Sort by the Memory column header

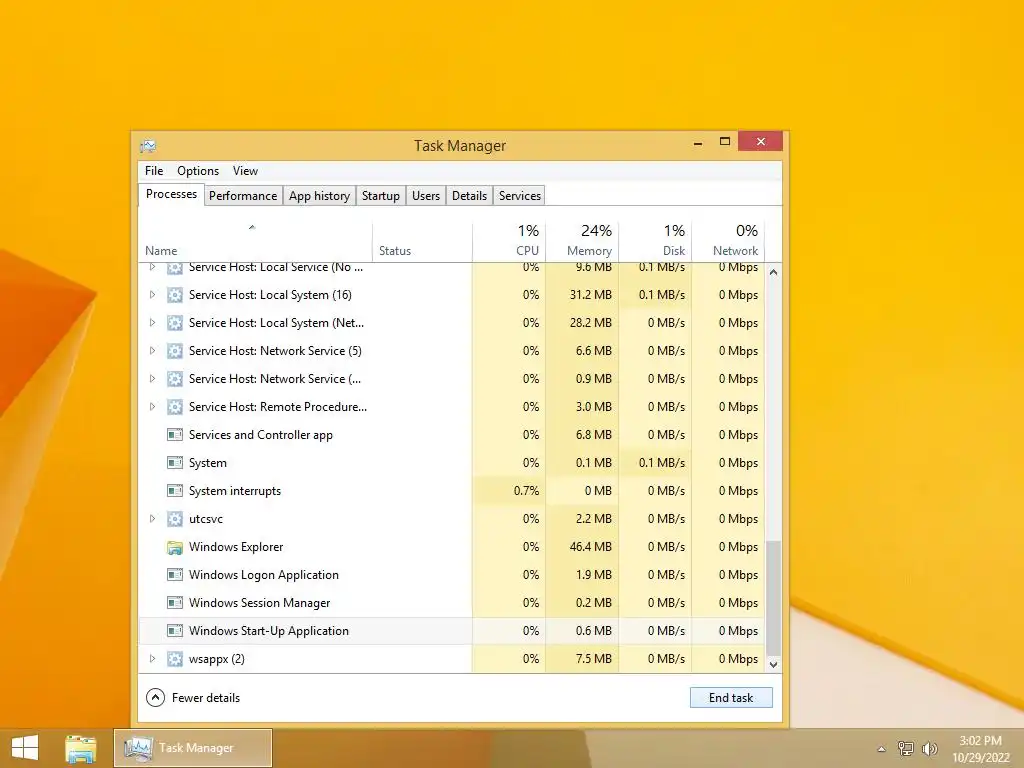582,242
